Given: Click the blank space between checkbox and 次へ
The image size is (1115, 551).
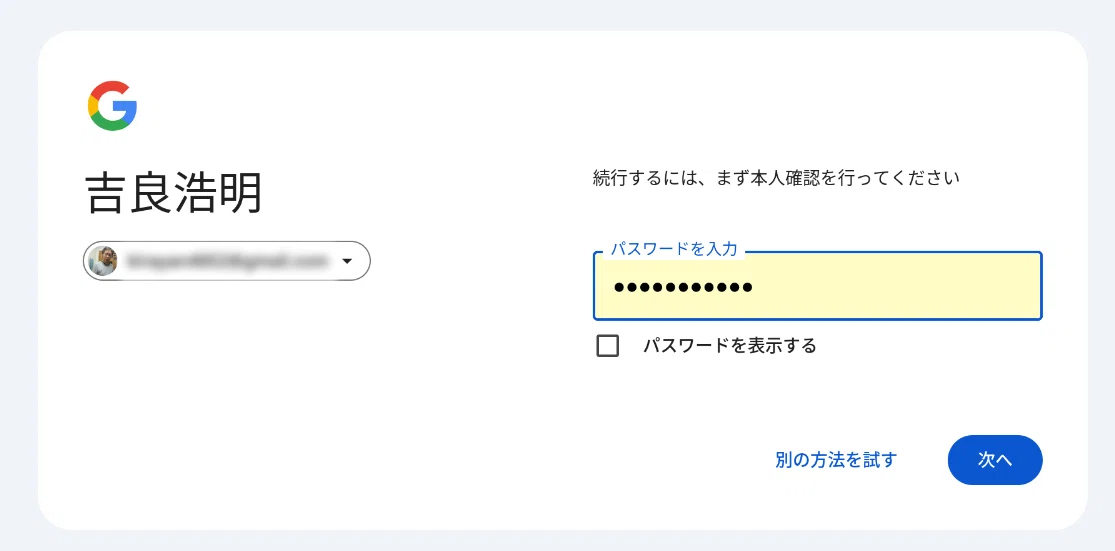Looking at the screenshot, I should tap(818, 397).
